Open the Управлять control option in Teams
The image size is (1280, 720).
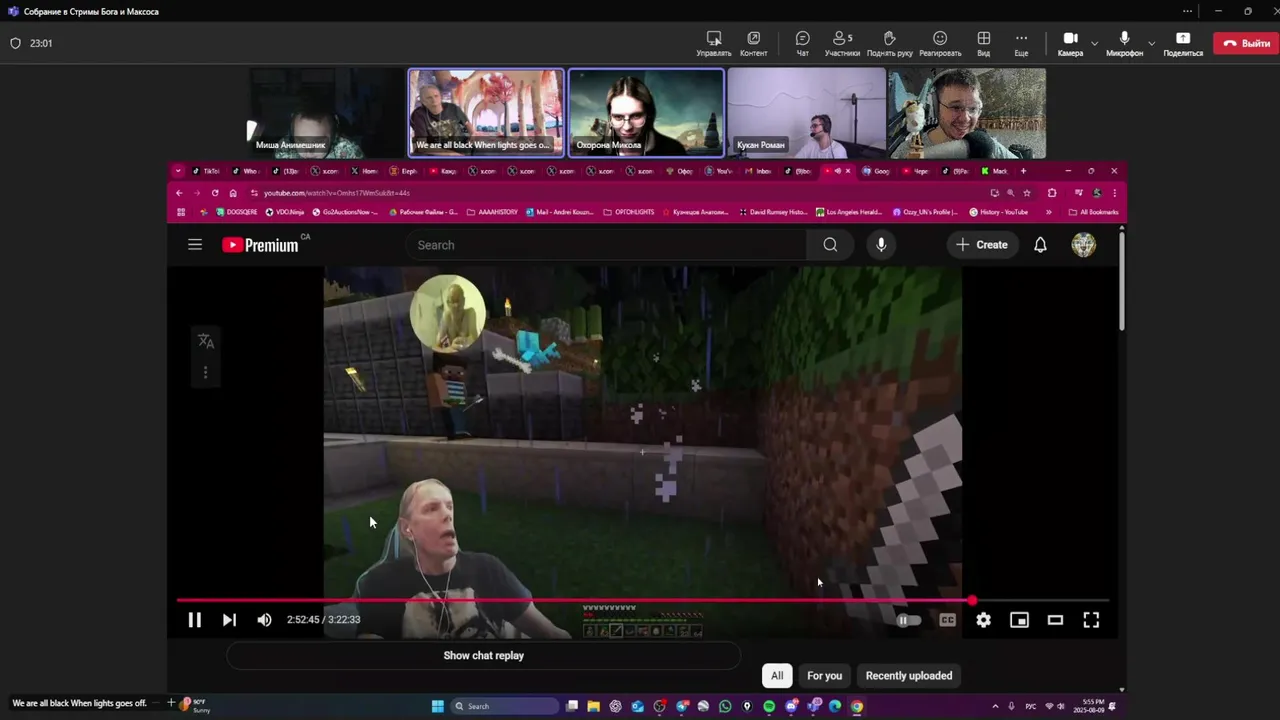[713, 44]
